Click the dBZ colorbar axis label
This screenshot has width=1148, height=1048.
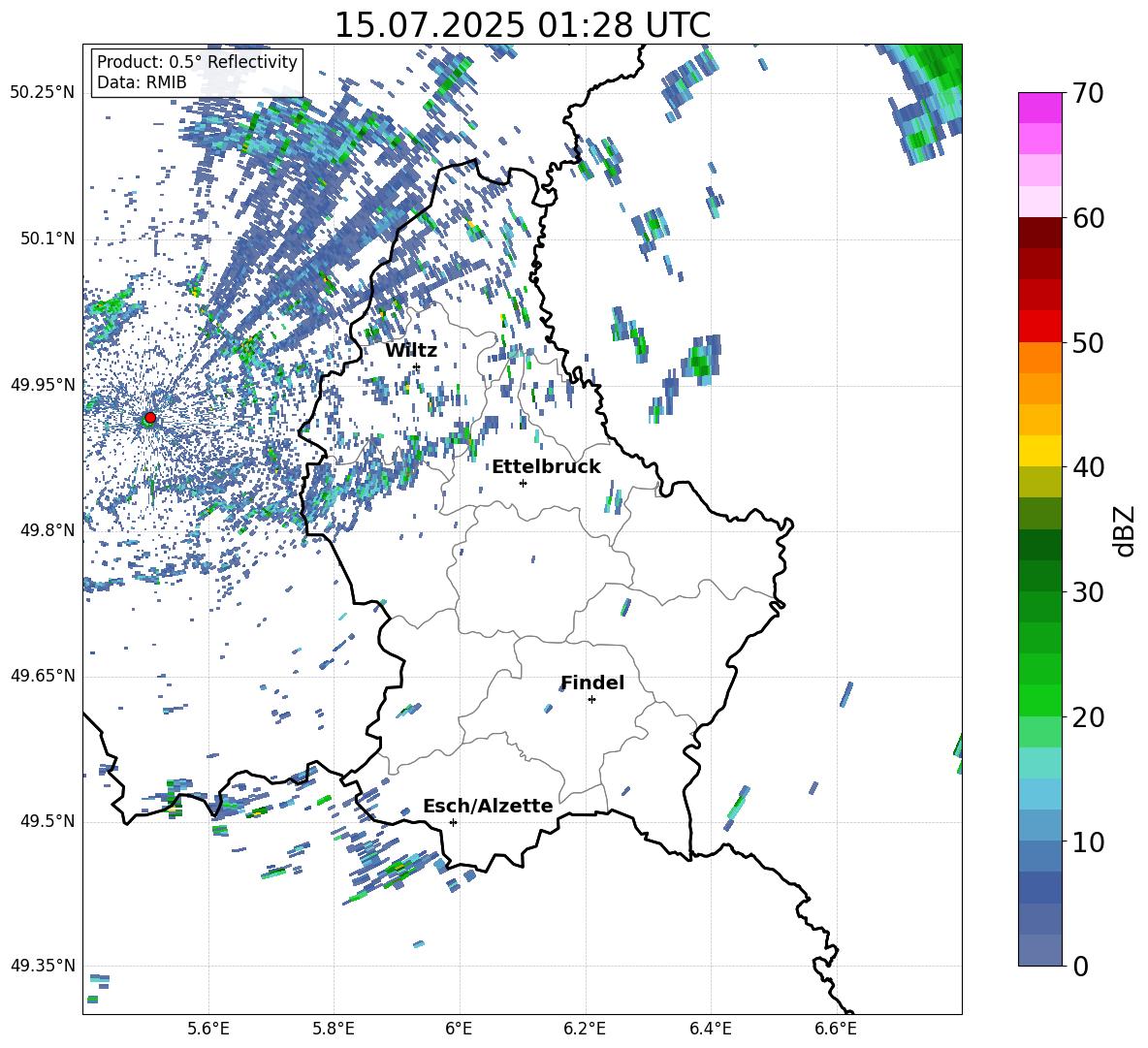1126,530
